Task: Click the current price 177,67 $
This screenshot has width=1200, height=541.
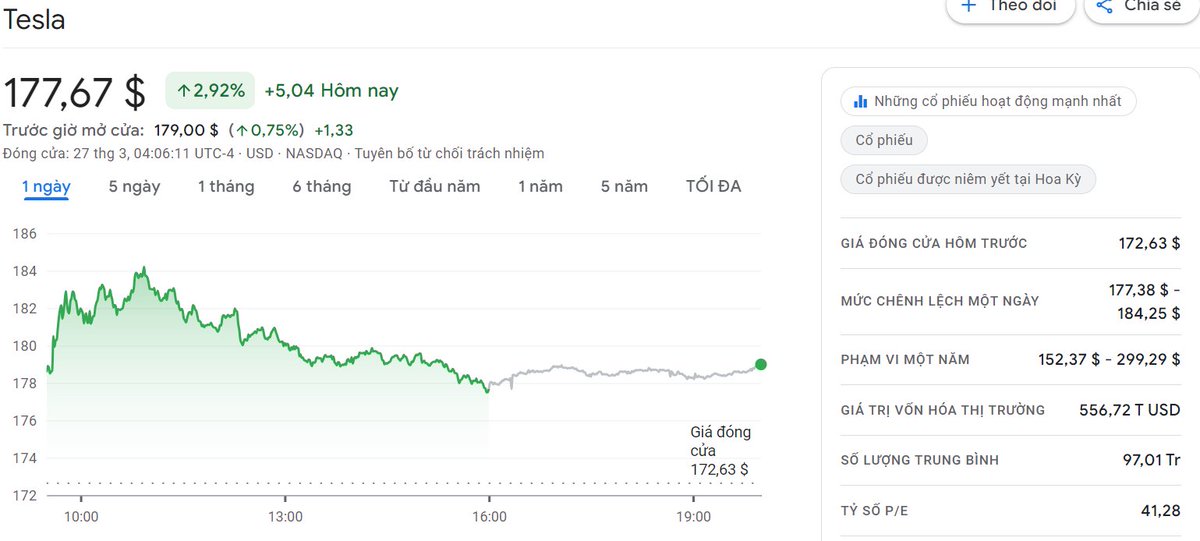Action: click(75, 93)
